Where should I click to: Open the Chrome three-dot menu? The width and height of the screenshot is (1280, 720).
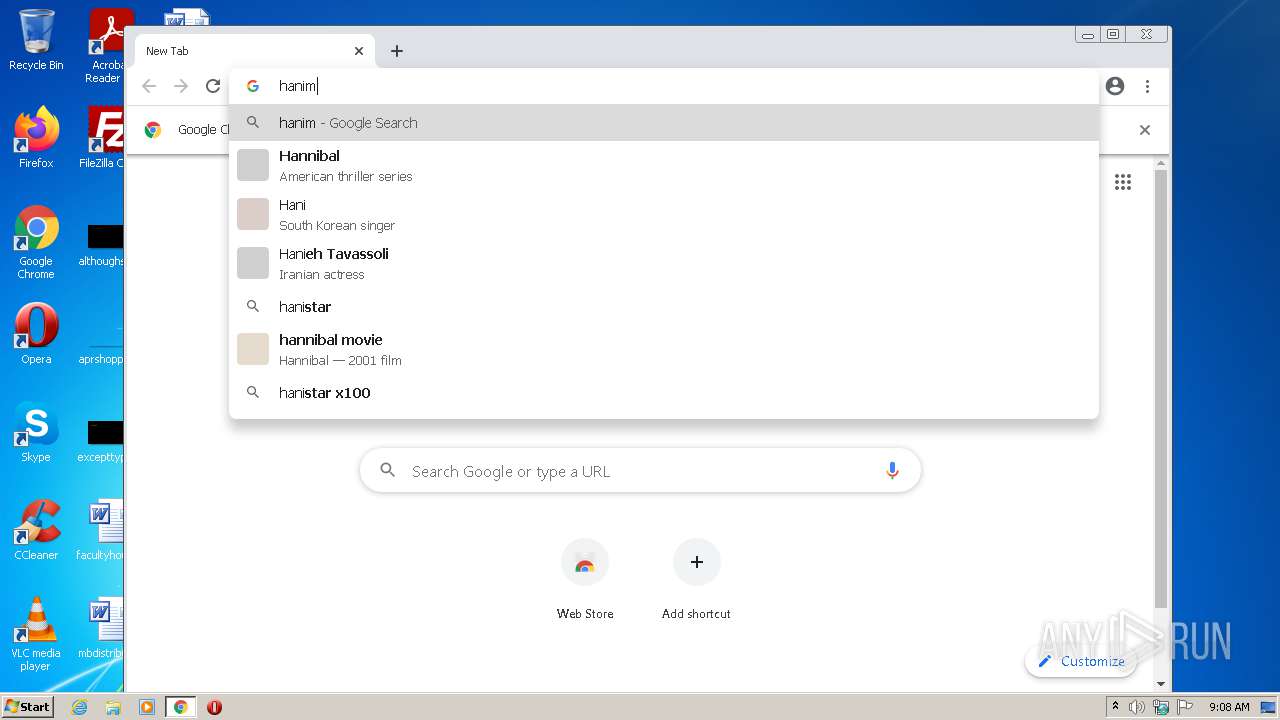1147,86
